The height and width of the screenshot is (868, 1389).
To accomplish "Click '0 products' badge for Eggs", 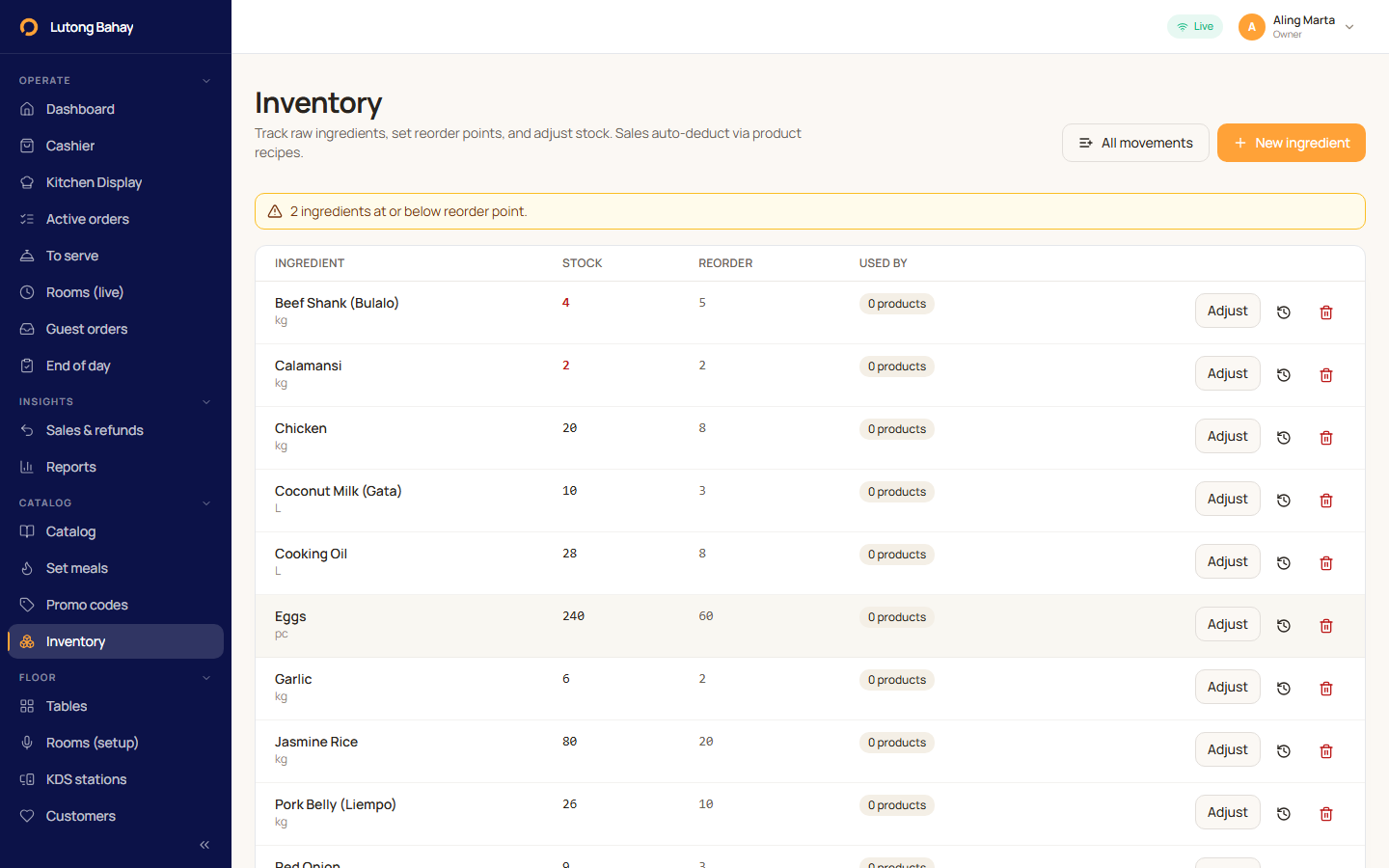I will [897, 617].
